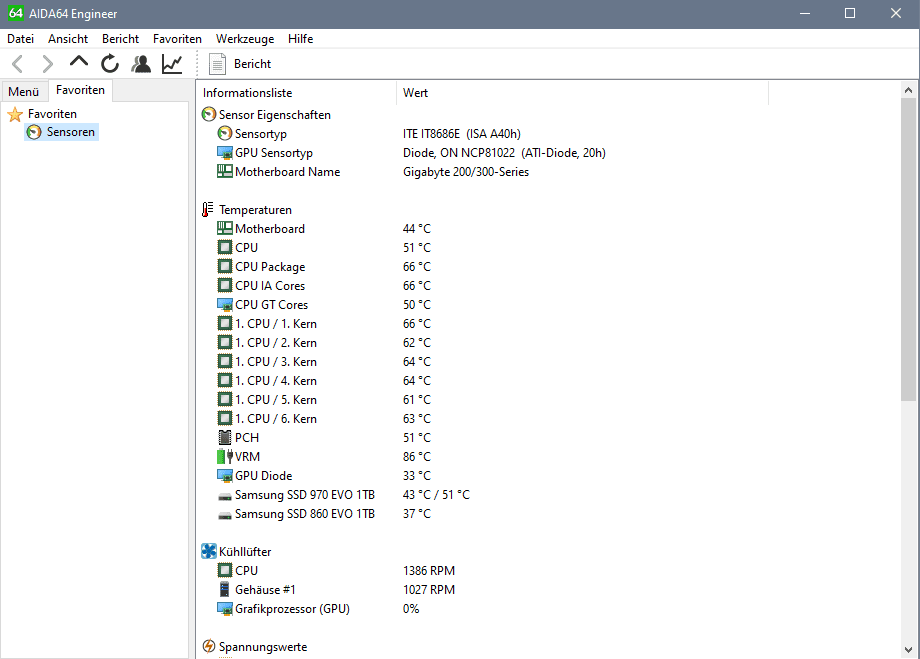Click the GPU Diode card icon
920x659 pixels.
click(x=225, y=475)
